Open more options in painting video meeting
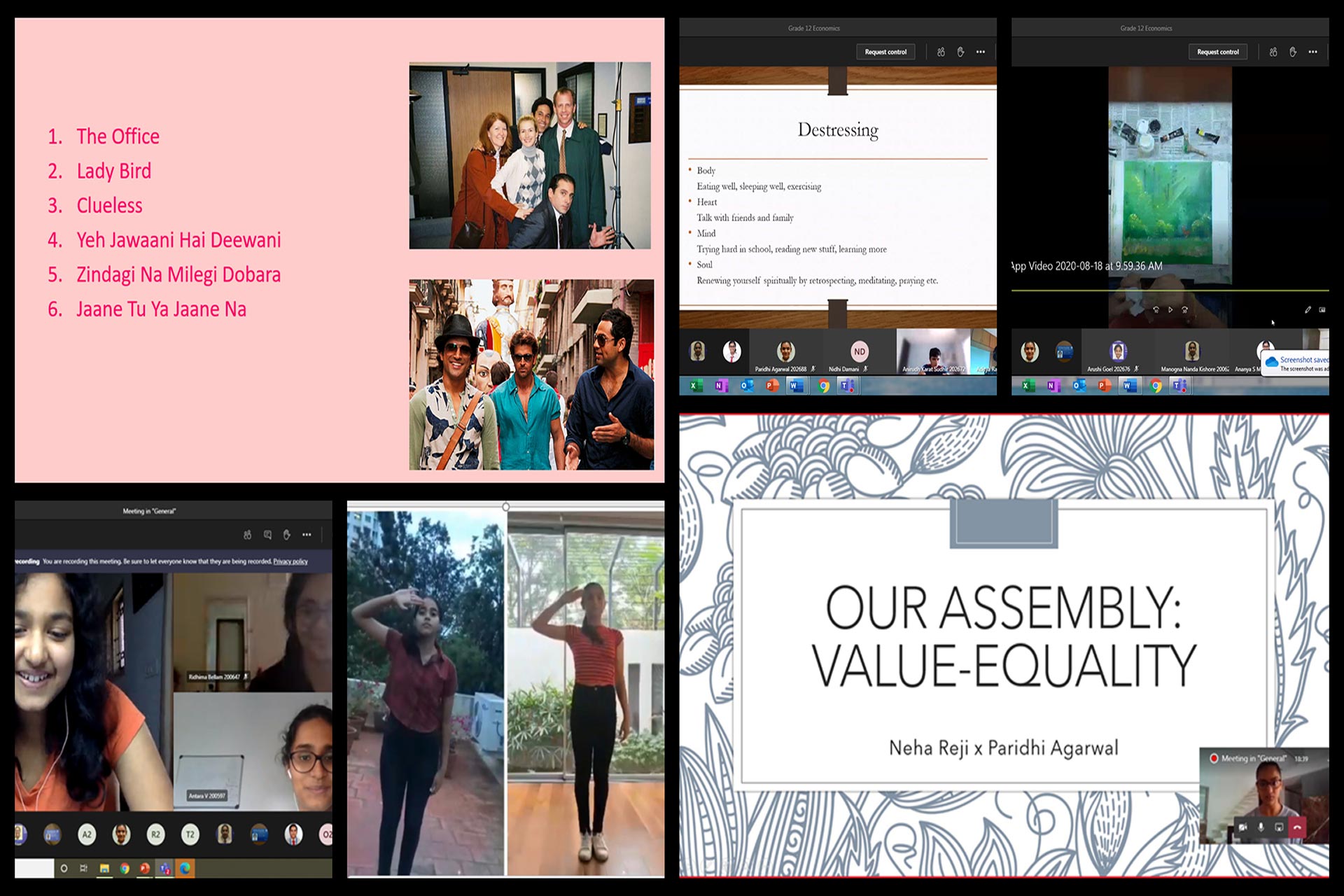The image size is (1344, 896). (1312, 52)
